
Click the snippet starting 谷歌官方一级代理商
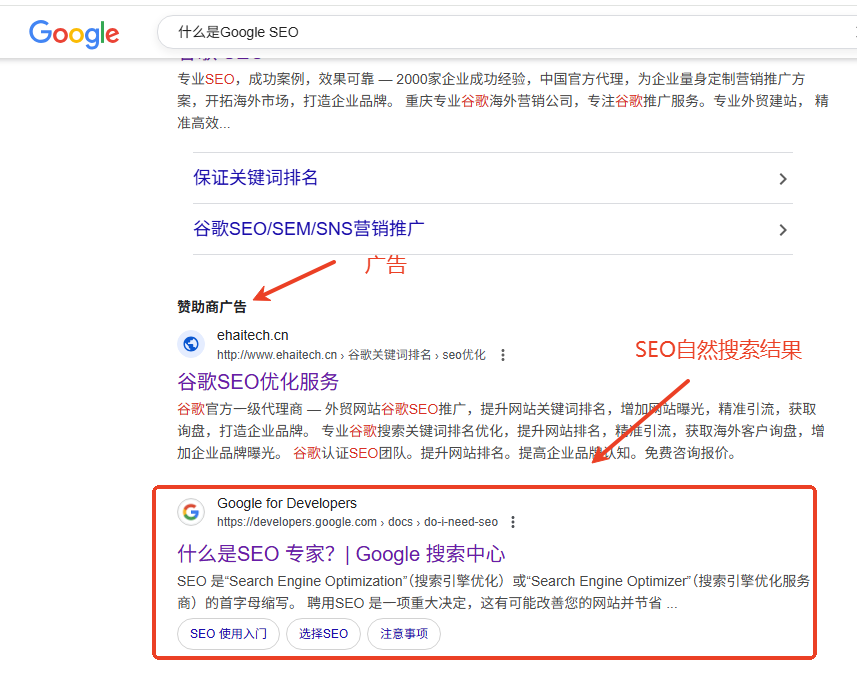(501, 431)
